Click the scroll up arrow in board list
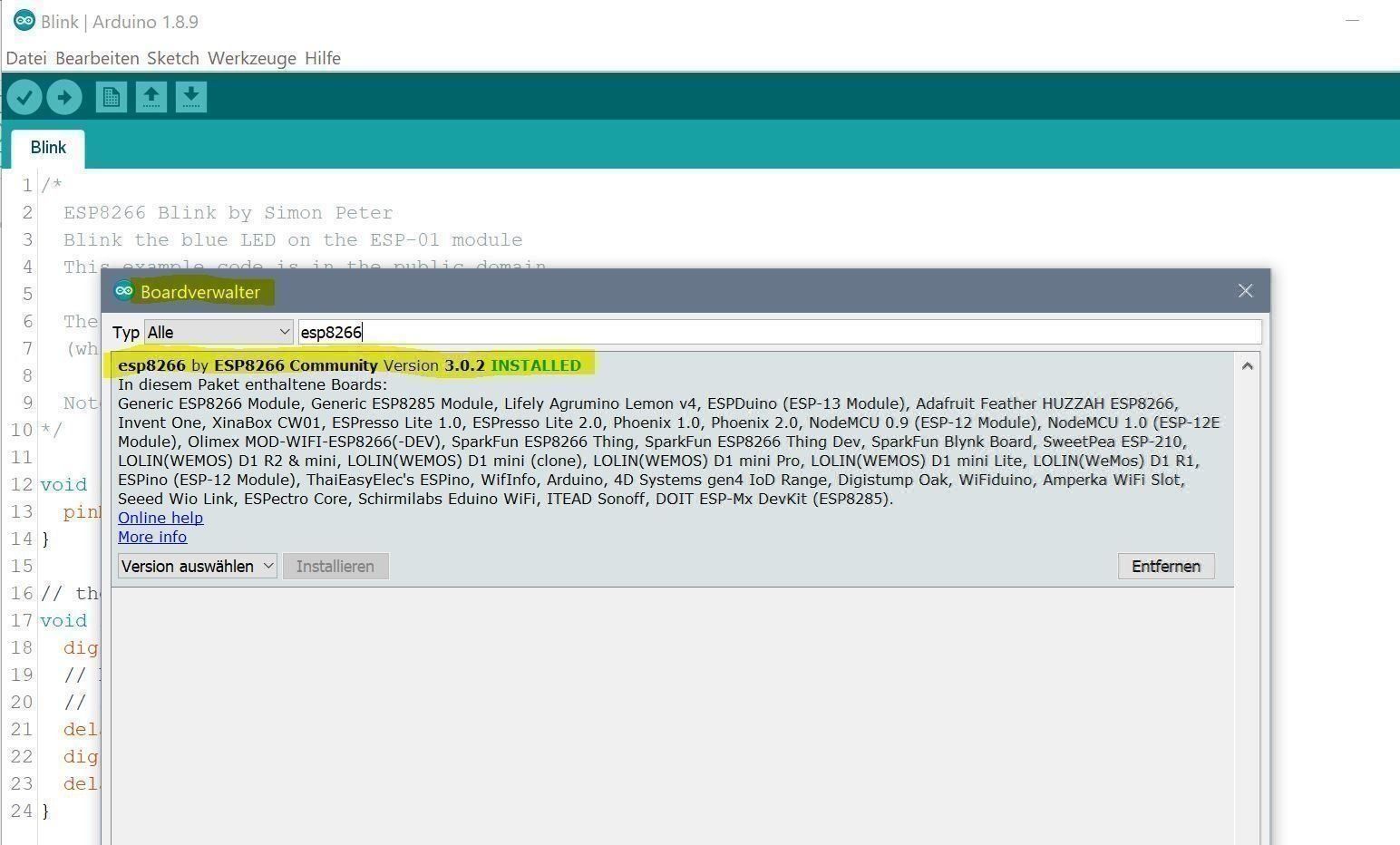The width and height of the screenshot is (1400, 845). click(1247, 366)
